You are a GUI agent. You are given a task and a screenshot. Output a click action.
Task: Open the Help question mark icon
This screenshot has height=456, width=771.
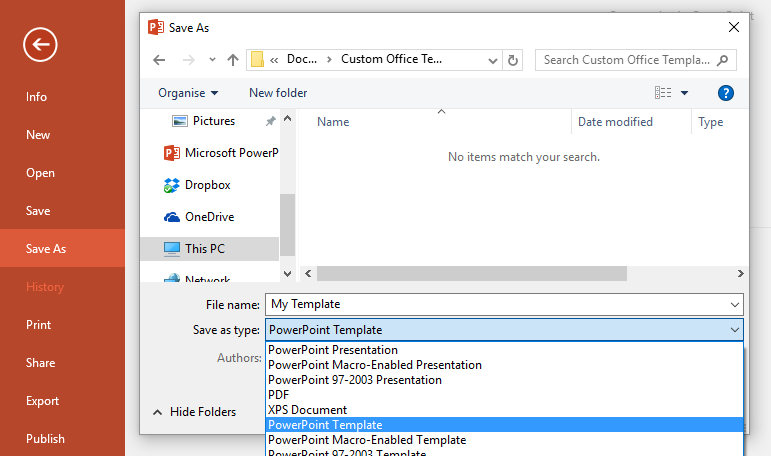click(727, 93)
